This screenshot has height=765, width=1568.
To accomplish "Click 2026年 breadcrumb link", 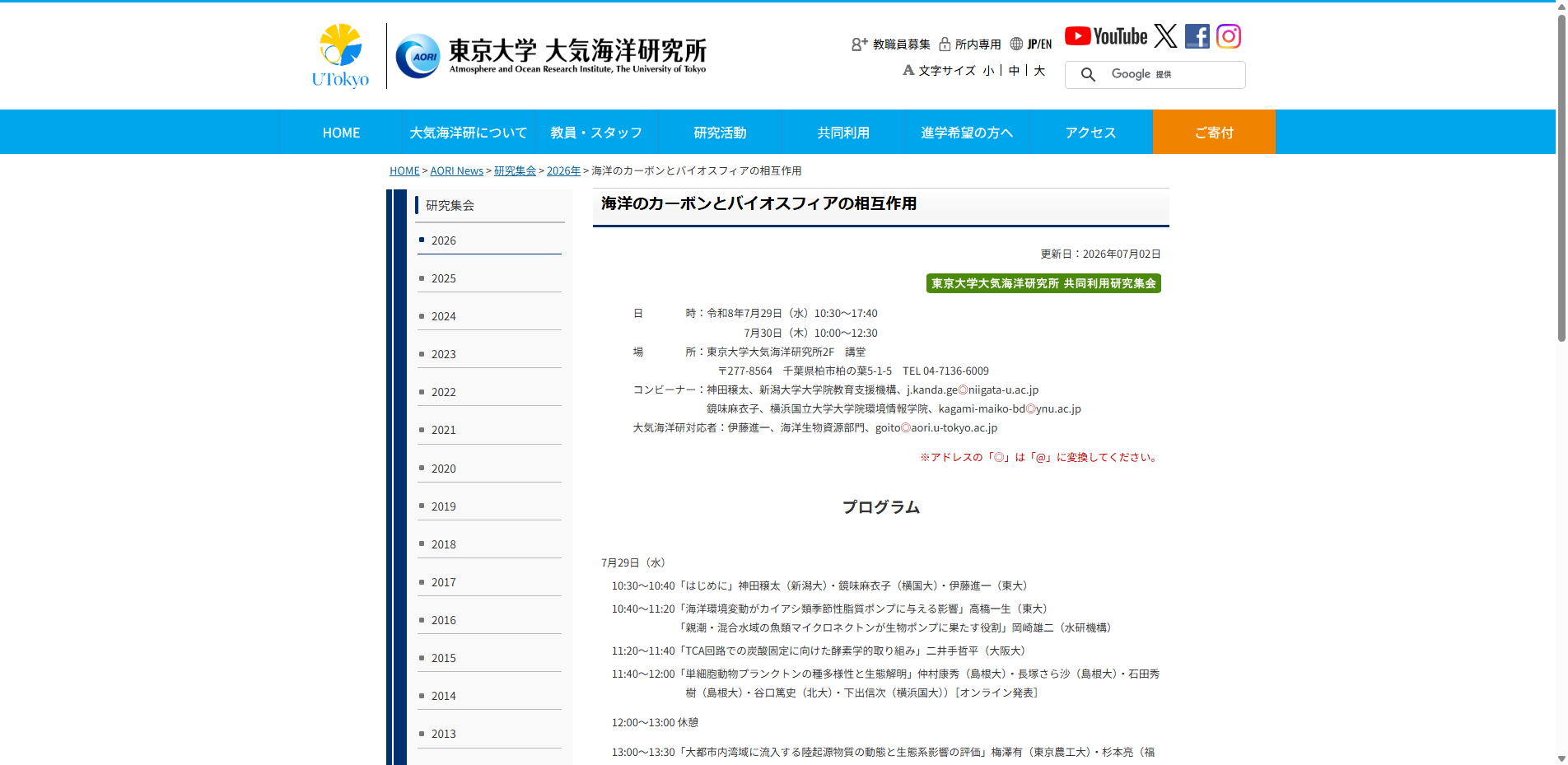I will (563, 171).
